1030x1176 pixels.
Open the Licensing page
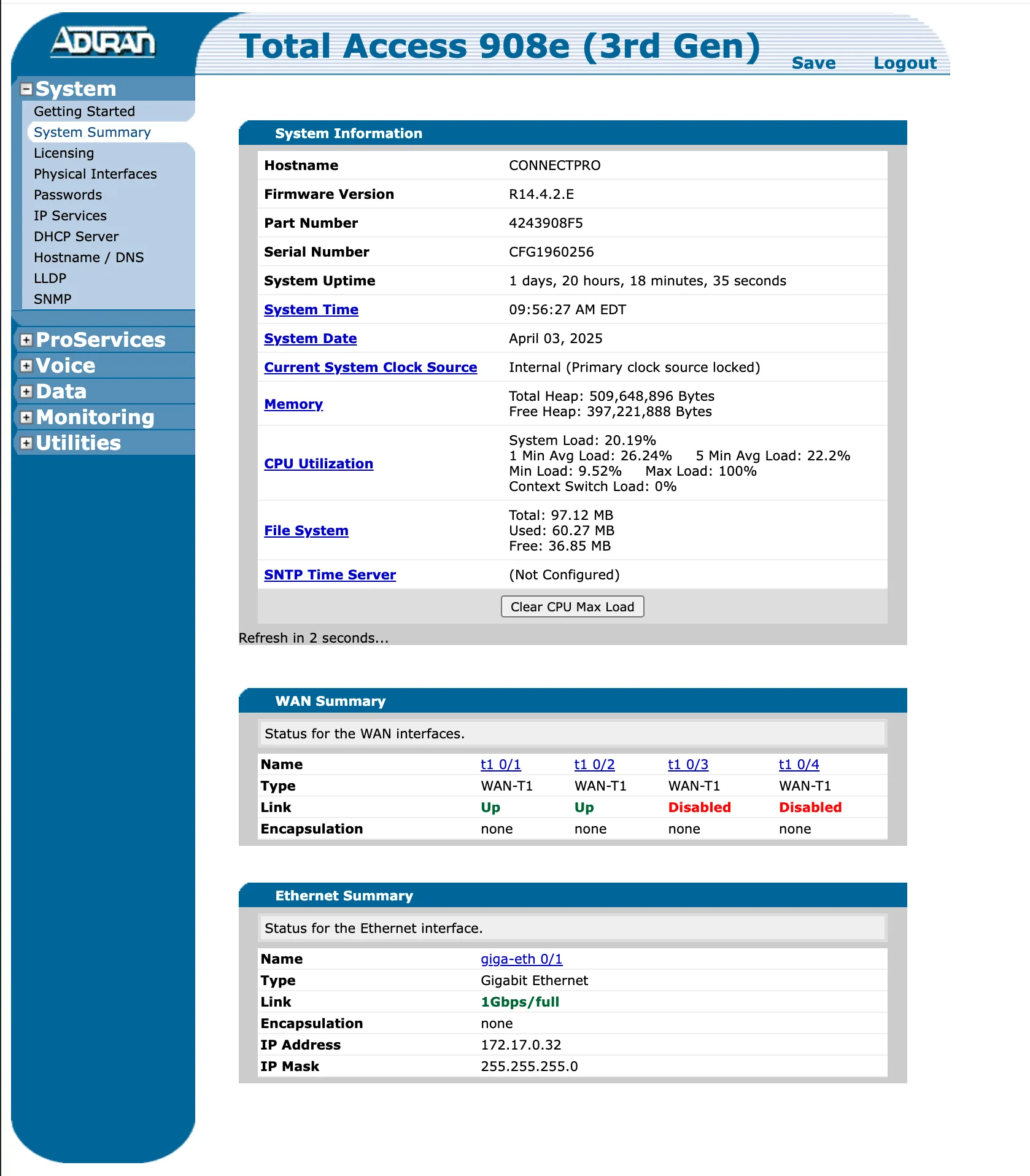coord(64,153)
